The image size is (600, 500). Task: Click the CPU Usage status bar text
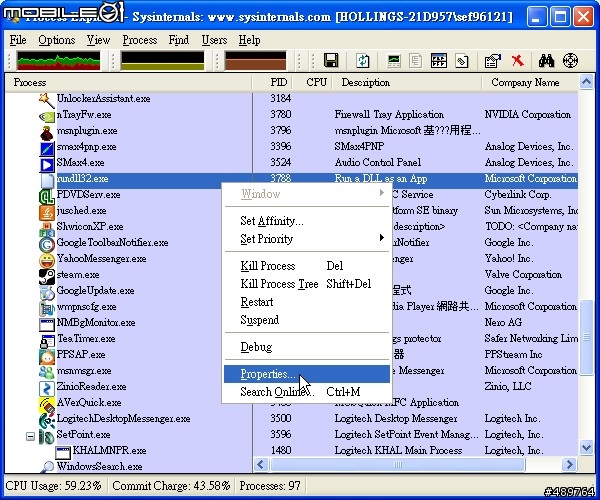coord(54,486)
